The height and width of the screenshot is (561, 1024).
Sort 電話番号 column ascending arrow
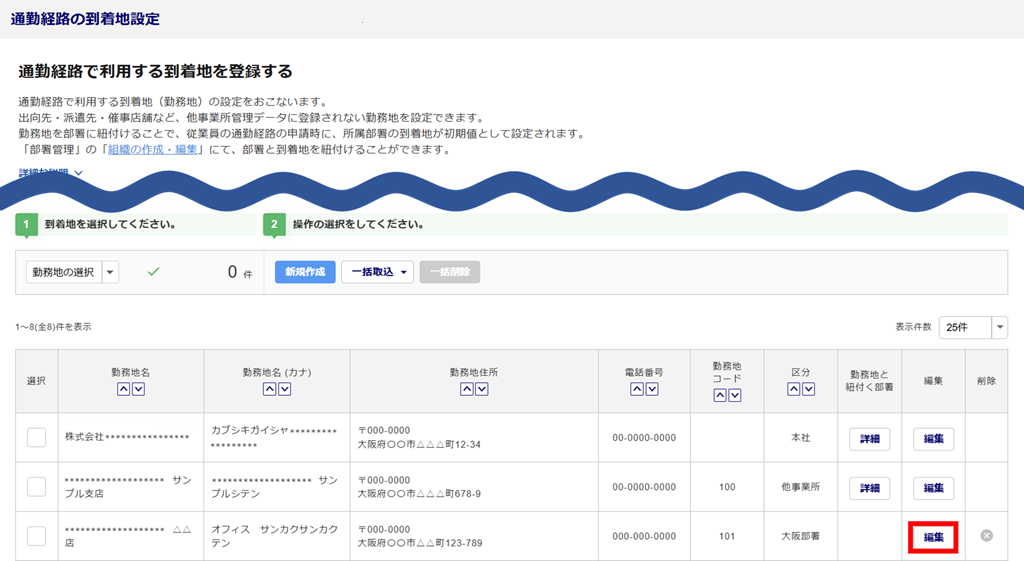(637, 389)
